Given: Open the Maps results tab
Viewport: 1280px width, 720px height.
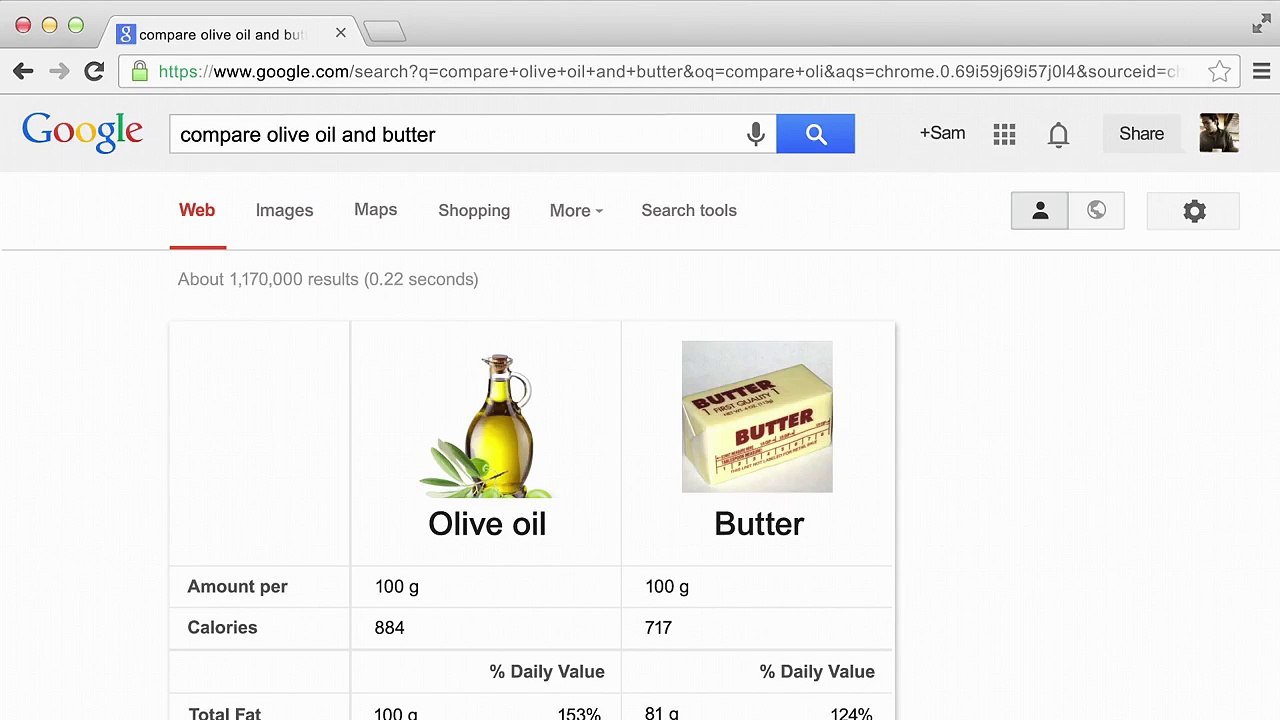Looking at the screenshot, I should pos(375,210).
